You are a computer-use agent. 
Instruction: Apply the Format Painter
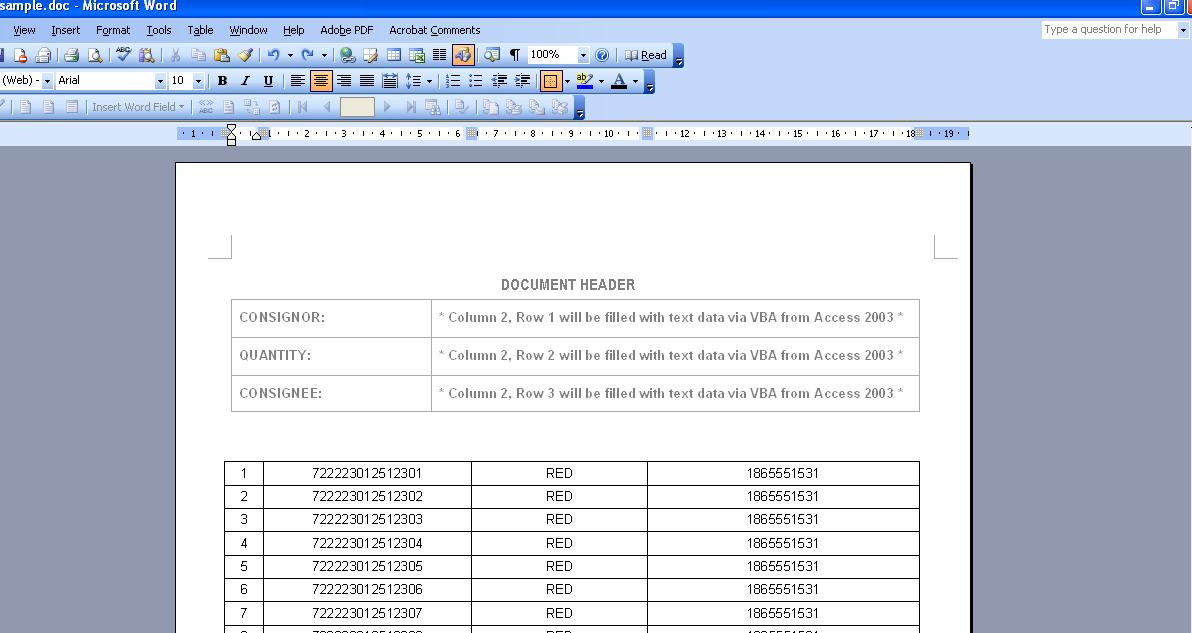(x=245, y=55)
